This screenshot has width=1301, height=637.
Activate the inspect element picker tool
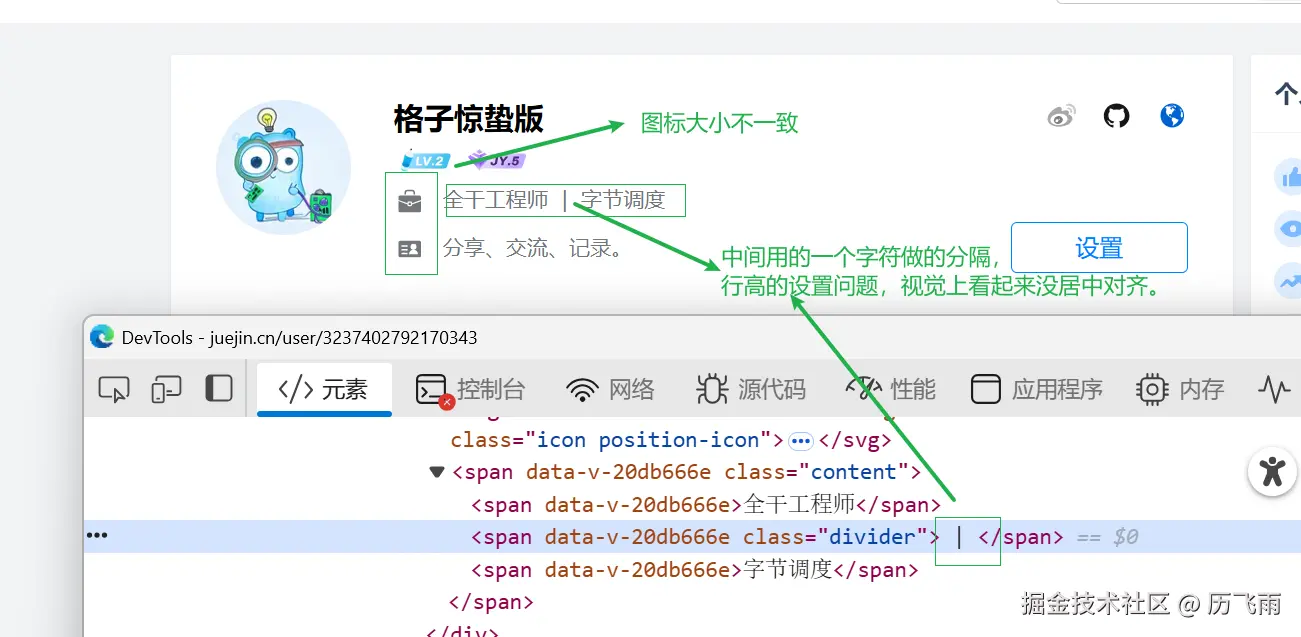[x=114, y=389]
